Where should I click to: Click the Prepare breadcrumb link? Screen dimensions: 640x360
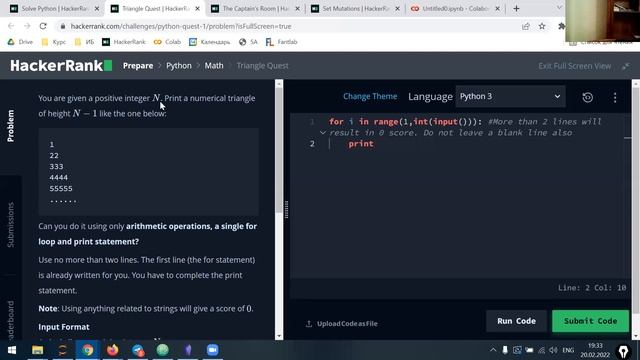(138, 66)
